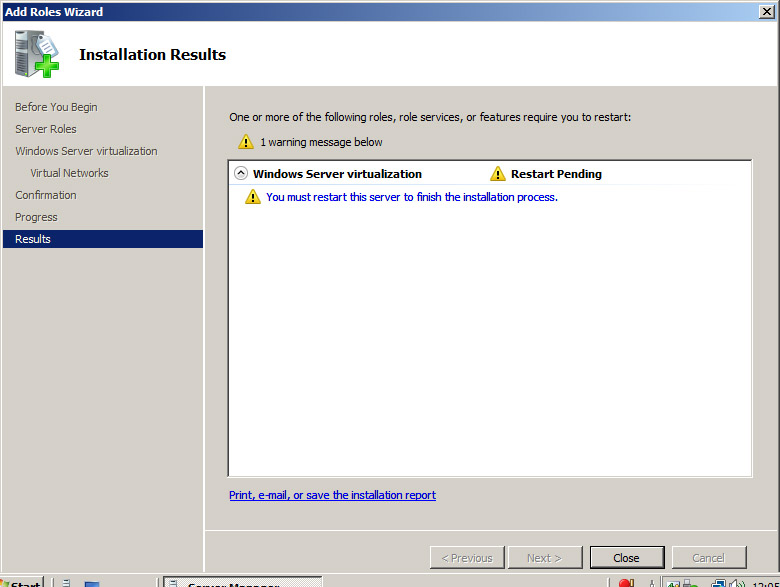Select the highlighted Results step
The image size is (780, 587).
pyautogui.click(x=103, y=239)
